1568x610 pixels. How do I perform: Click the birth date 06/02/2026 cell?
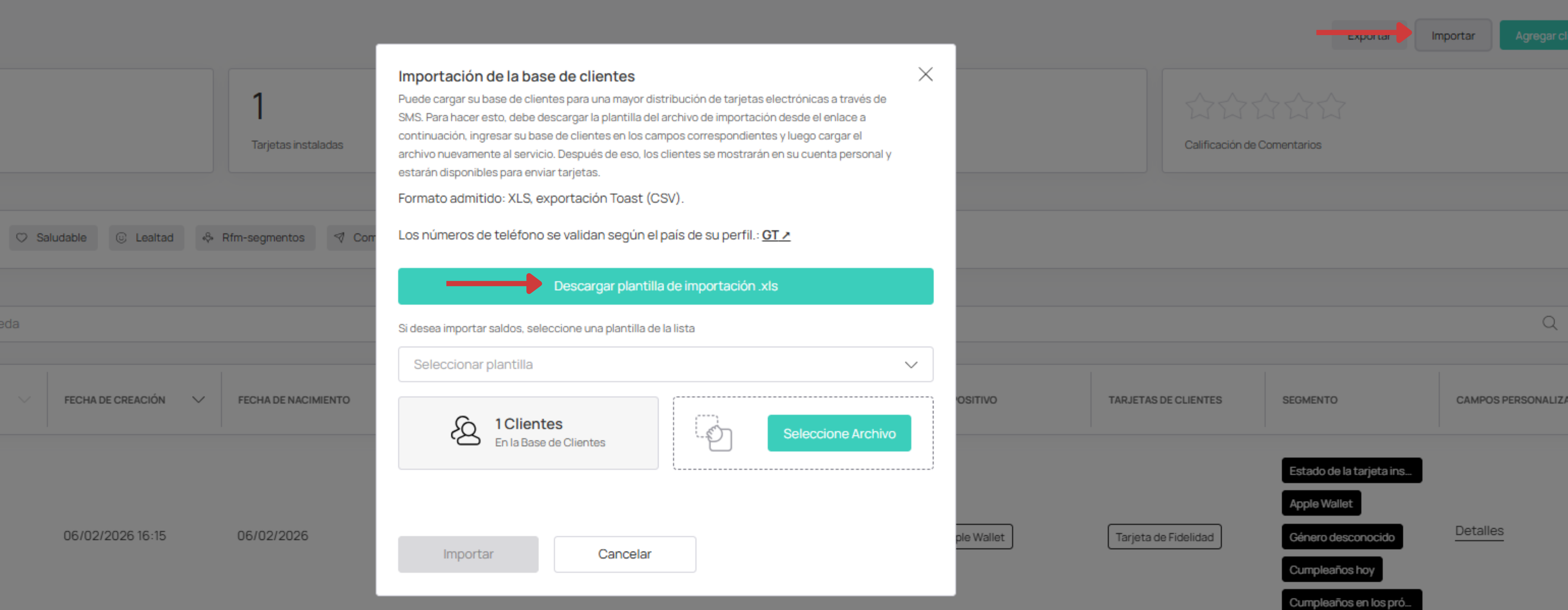tap(273, 536)
